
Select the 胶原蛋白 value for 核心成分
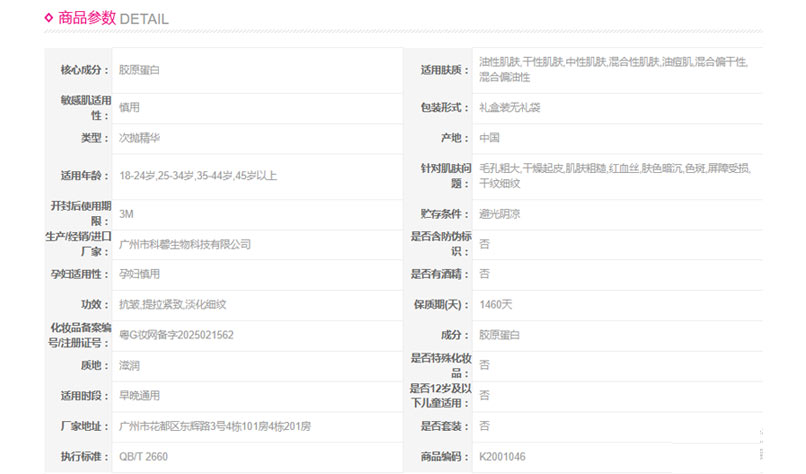point(139,70)
